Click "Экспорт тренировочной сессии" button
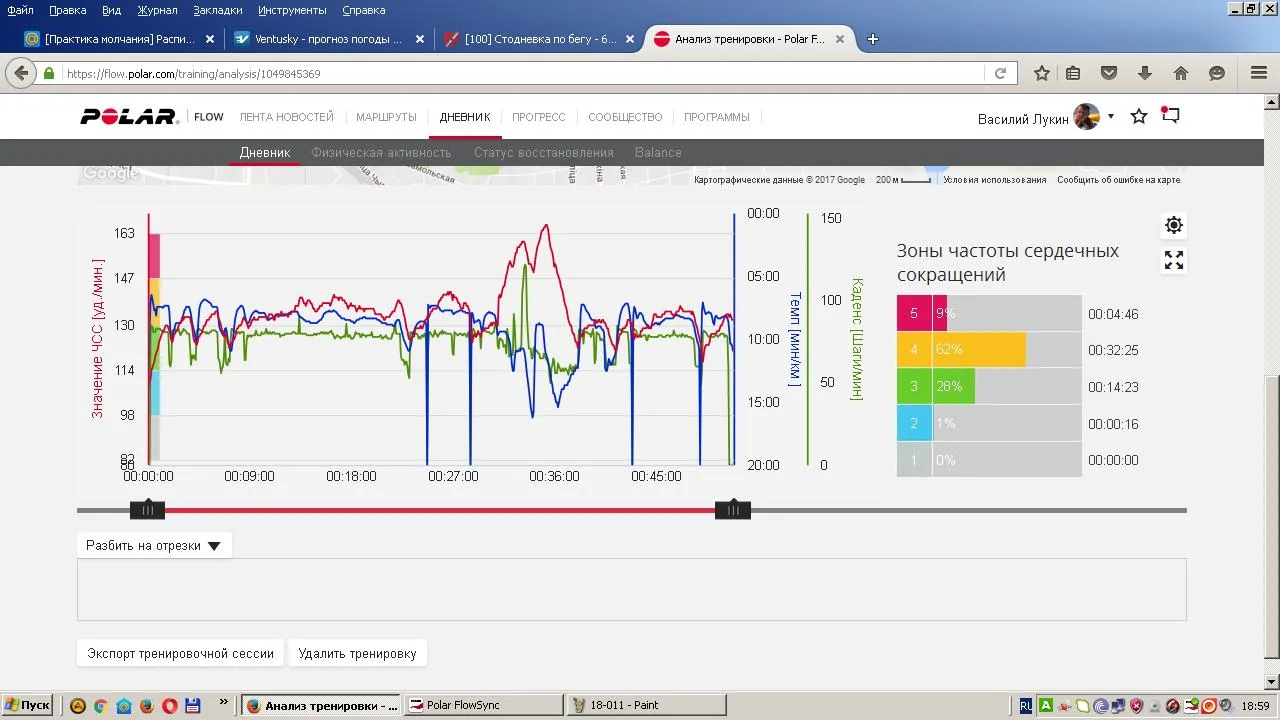 click(x=180, y=653)
